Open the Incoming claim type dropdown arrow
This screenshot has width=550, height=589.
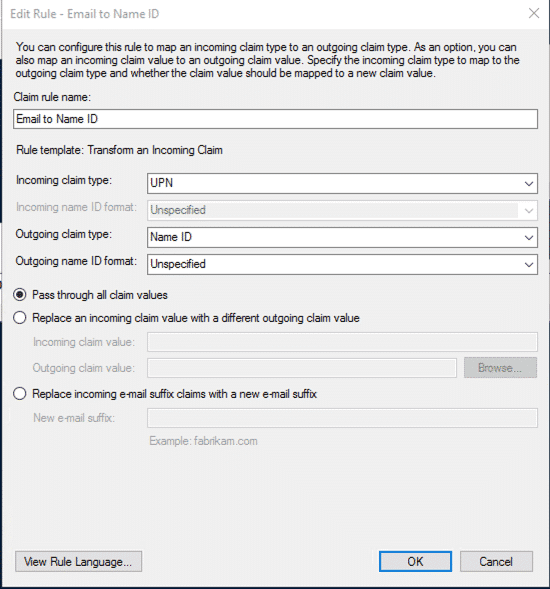(x=529, y=184)
